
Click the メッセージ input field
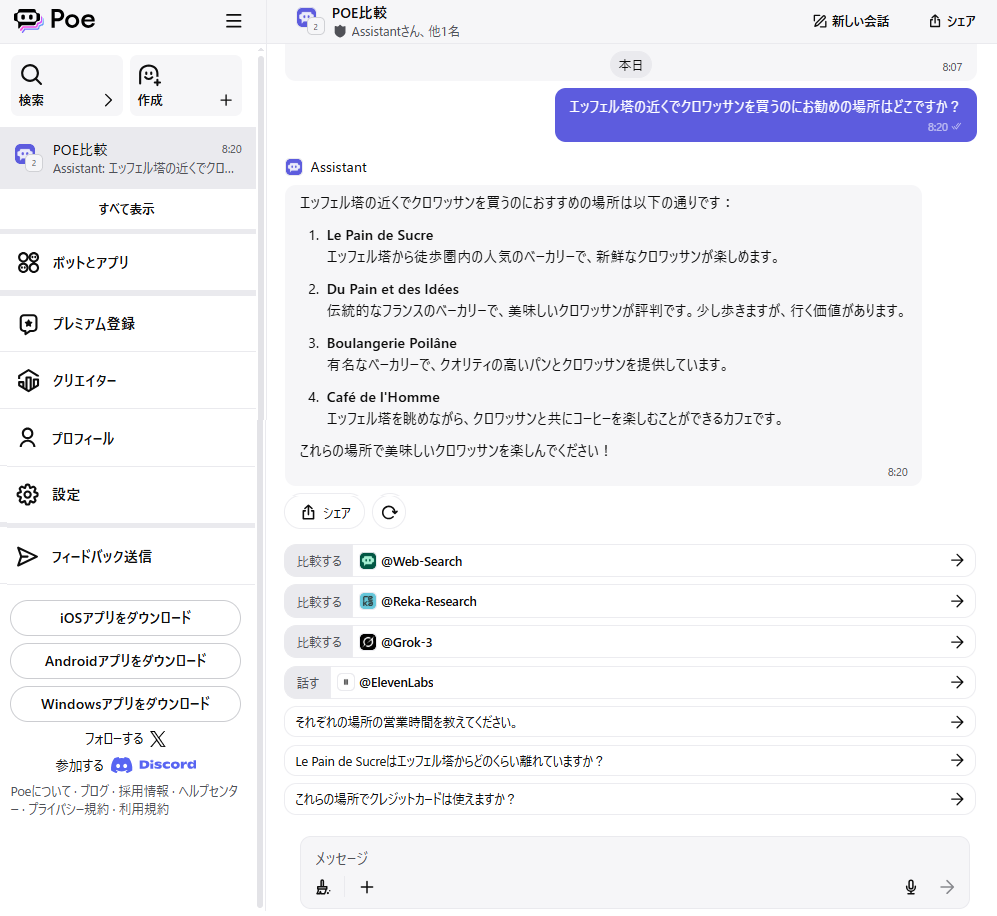coord(635,859)
